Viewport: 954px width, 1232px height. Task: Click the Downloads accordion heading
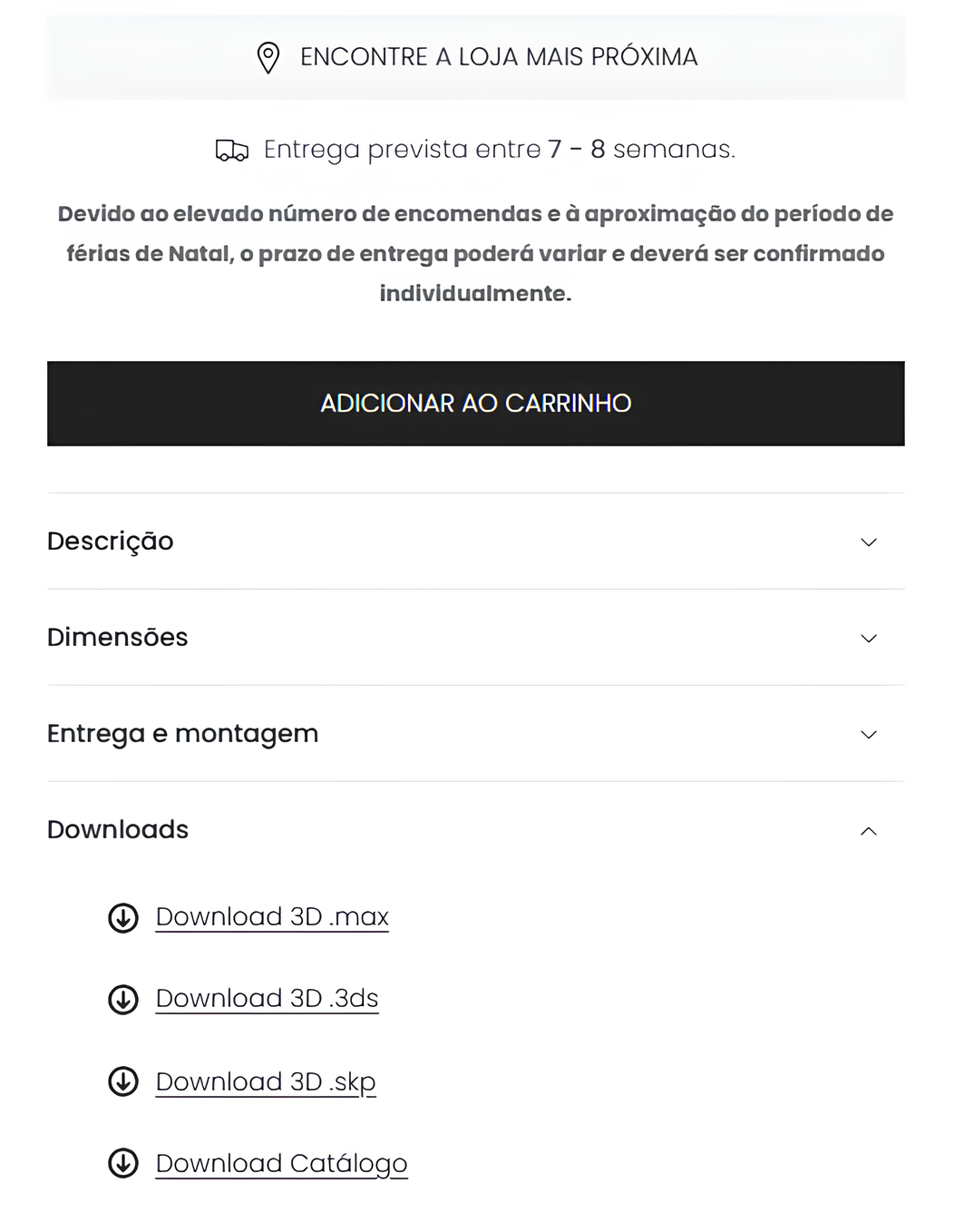(118, 830)
